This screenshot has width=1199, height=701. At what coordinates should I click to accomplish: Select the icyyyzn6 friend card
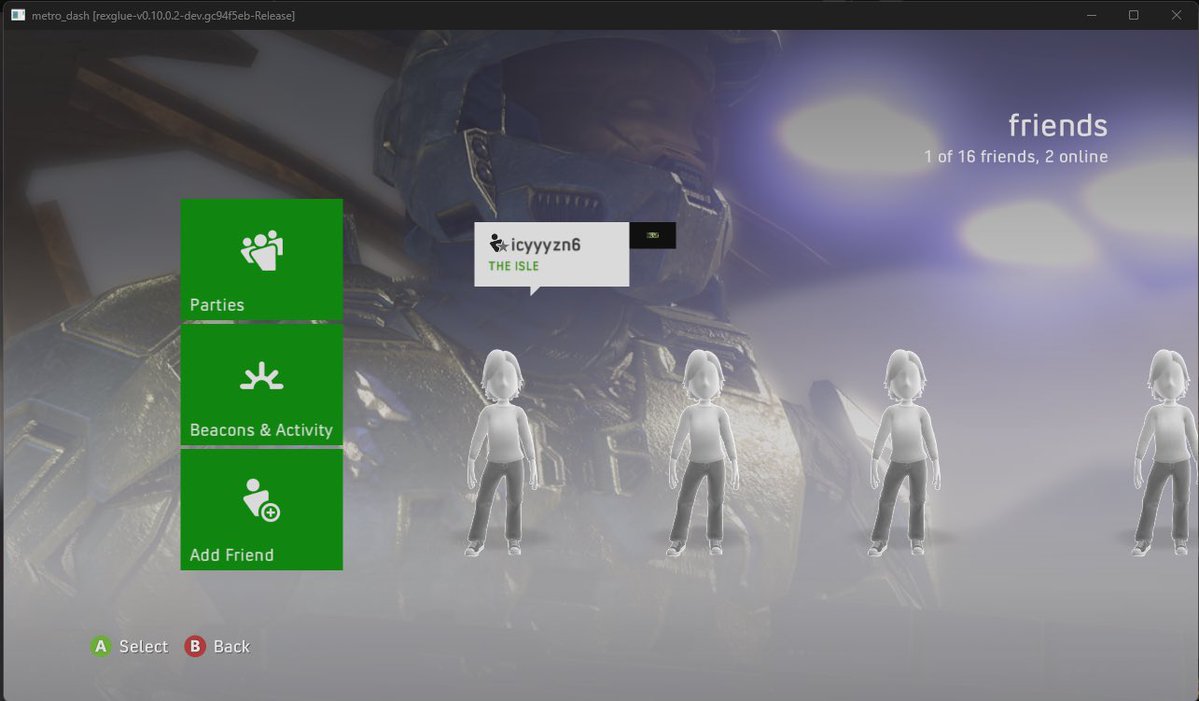click(551, 255)
